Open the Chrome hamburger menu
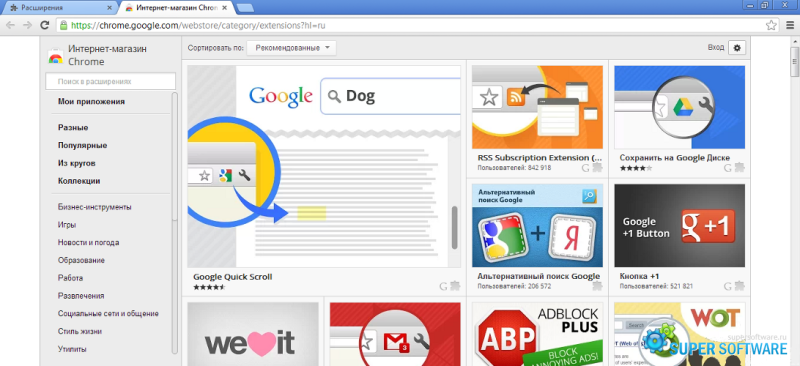 tap(789, 25)
